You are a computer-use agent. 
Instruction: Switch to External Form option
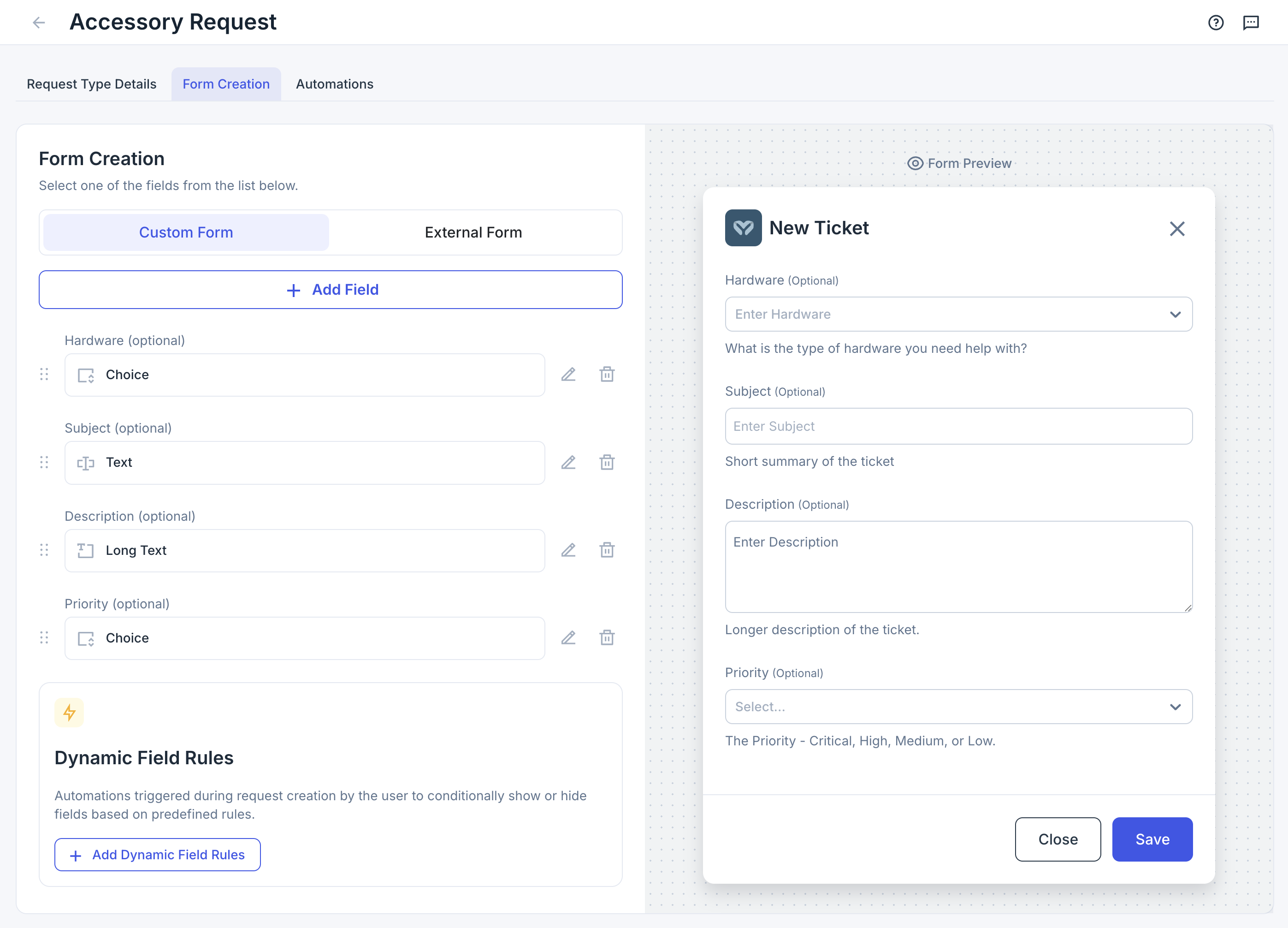pos(473,232)
